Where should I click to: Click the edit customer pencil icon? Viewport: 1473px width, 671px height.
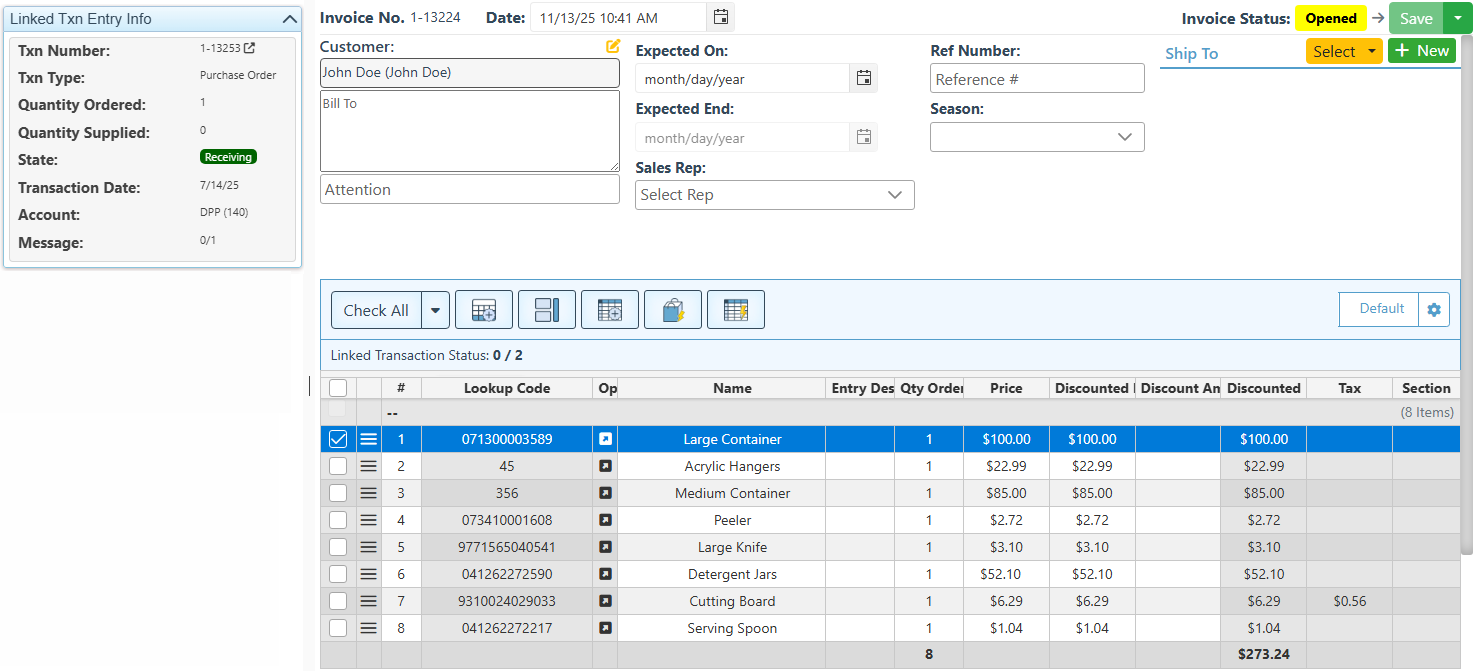click(x=613, y=46)
